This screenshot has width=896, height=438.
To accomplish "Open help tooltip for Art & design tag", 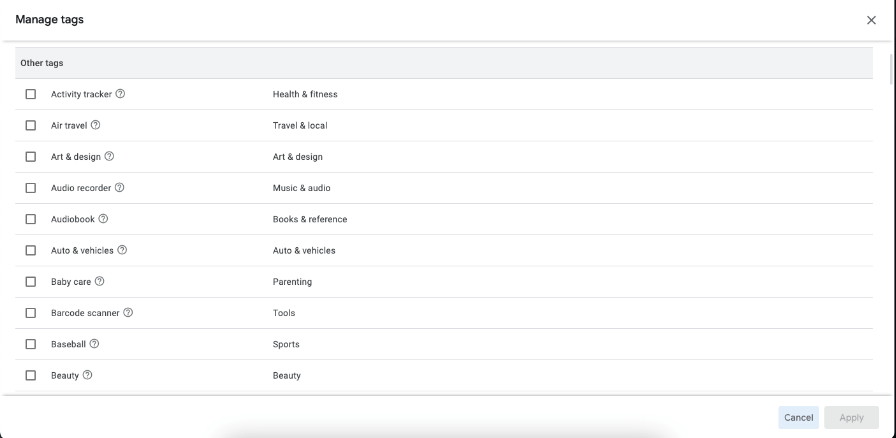I will pos(109,156).
